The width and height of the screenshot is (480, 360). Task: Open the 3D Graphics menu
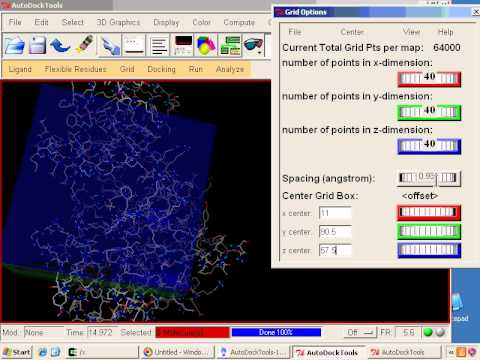(x=118, y=22)
